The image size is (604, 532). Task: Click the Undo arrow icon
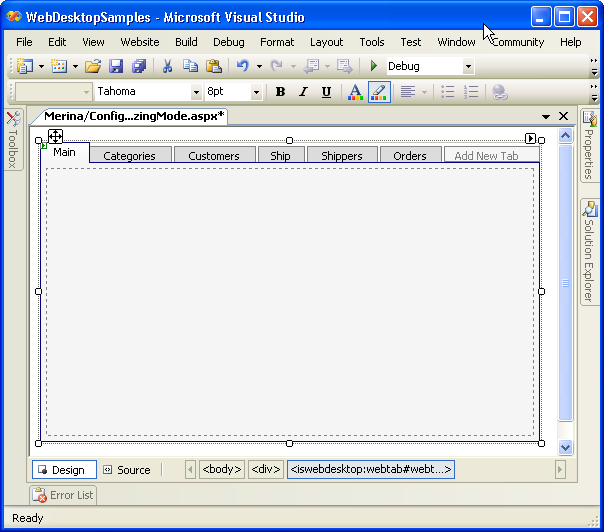242,66
